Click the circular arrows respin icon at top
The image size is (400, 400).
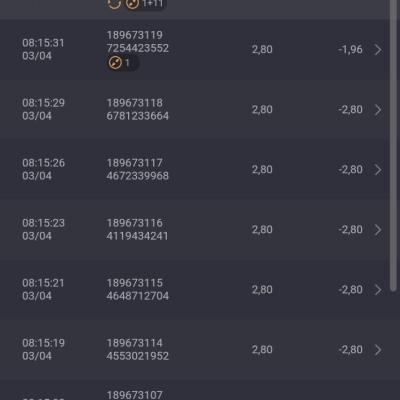114,4
